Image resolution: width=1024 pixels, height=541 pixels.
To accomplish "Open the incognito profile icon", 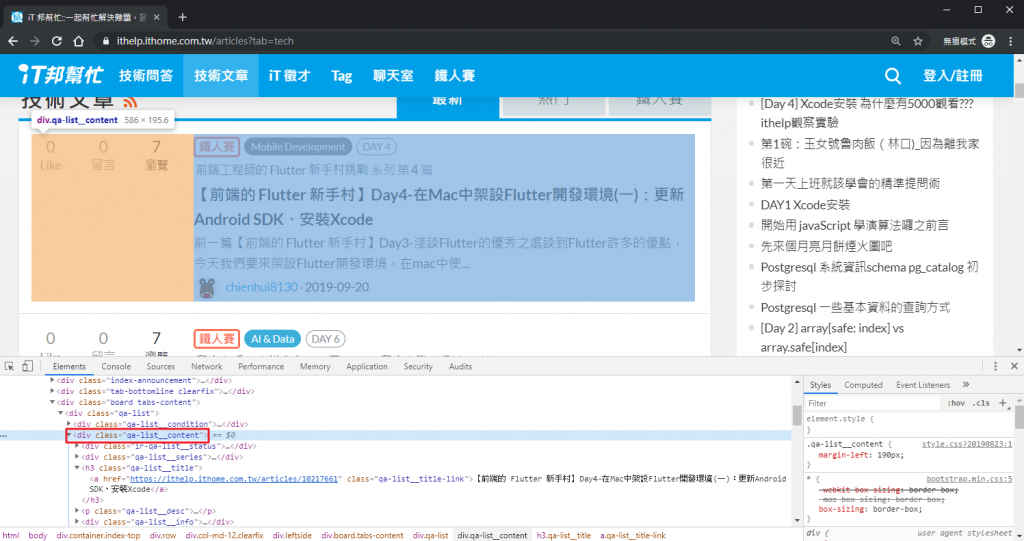I will click(x=988, y=41).
